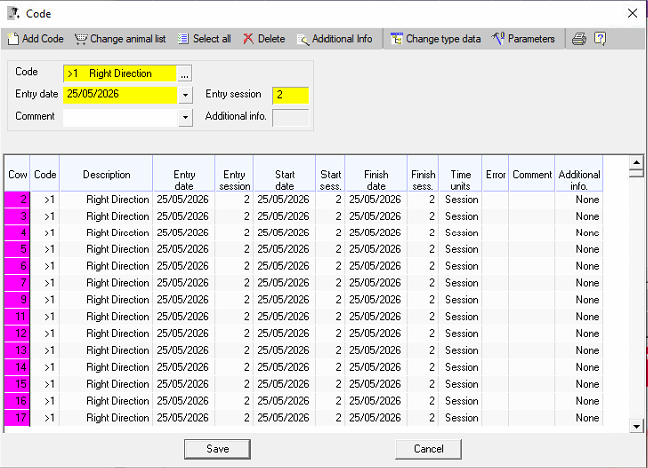Image resolution: width=648 pixels, height=468 pixels.
Task: Select cow 14 row cell
Action: click(x=17, y=368)
